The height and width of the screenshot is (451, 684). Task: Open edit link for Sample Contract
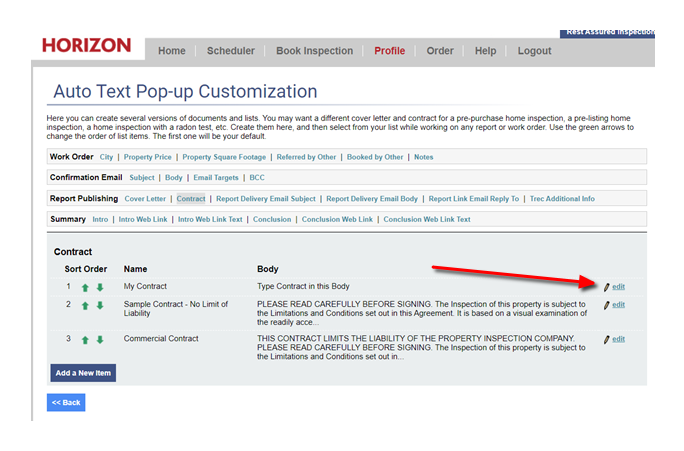tap(619, 305)
